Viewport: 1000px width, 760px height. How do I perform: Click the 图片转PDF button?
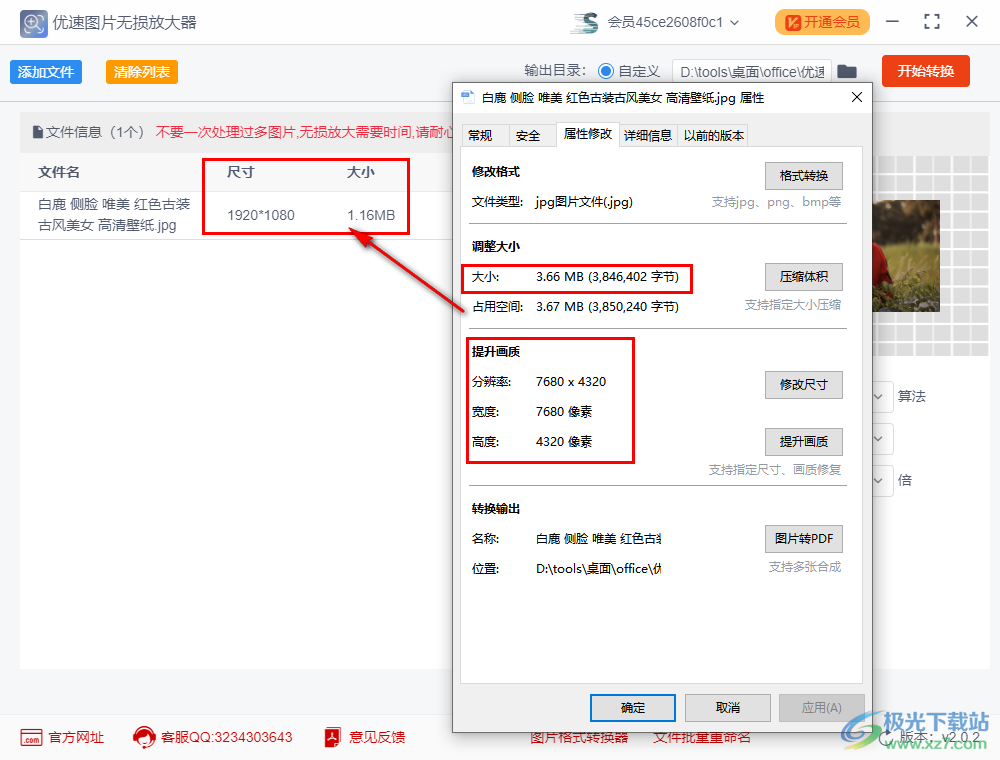click(x=803, y=538)
